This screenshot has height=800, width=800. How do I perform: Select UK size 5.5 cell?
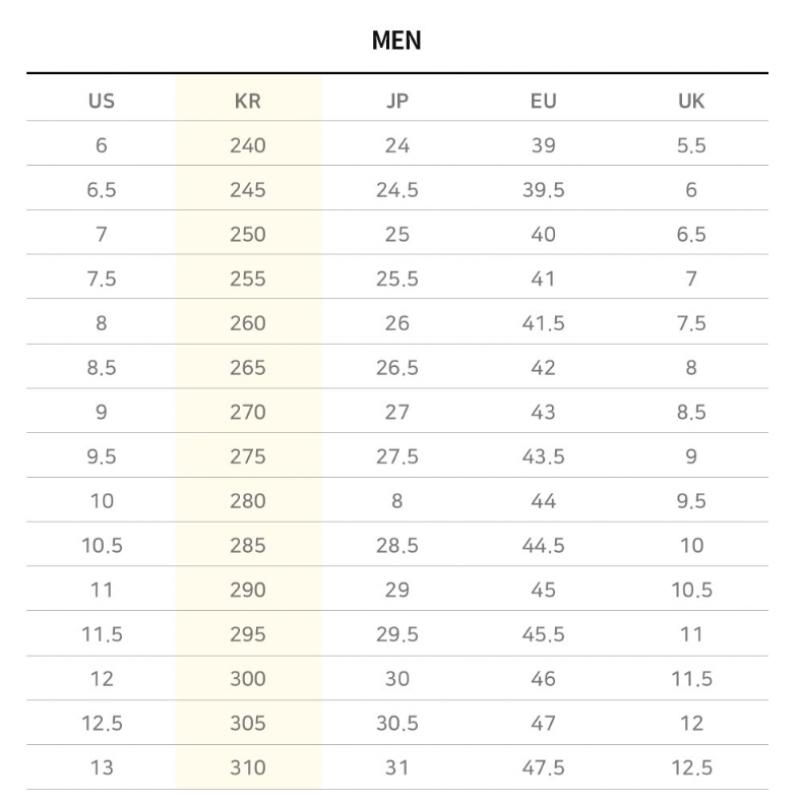[x=691, y=146]
